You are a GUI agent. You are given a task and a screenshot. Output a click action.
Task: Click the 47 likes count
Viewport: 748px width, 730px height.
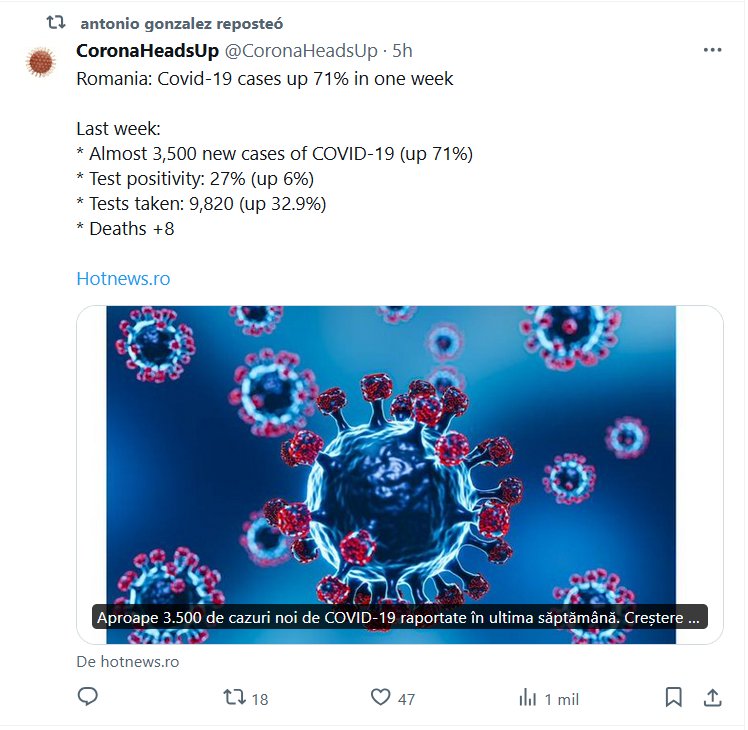[406, 699]
